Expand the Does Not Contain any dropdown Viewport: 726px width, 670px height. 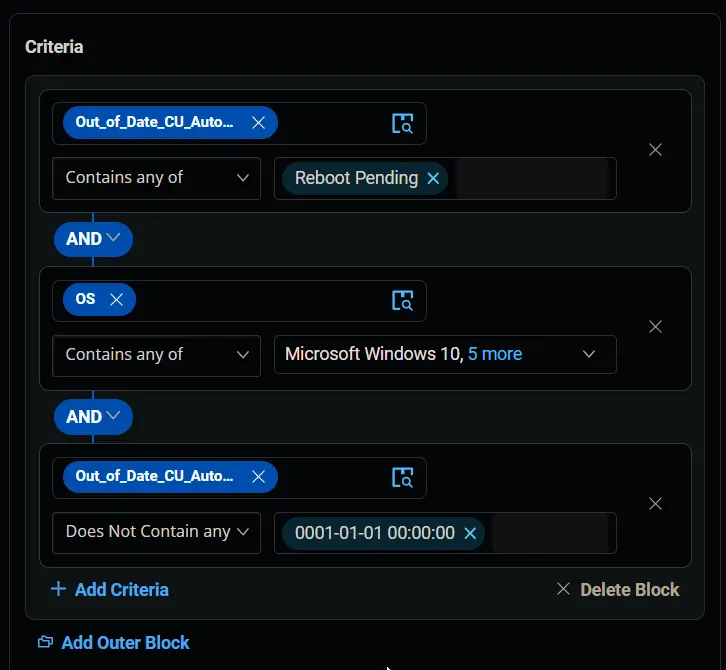click(156, 532)
